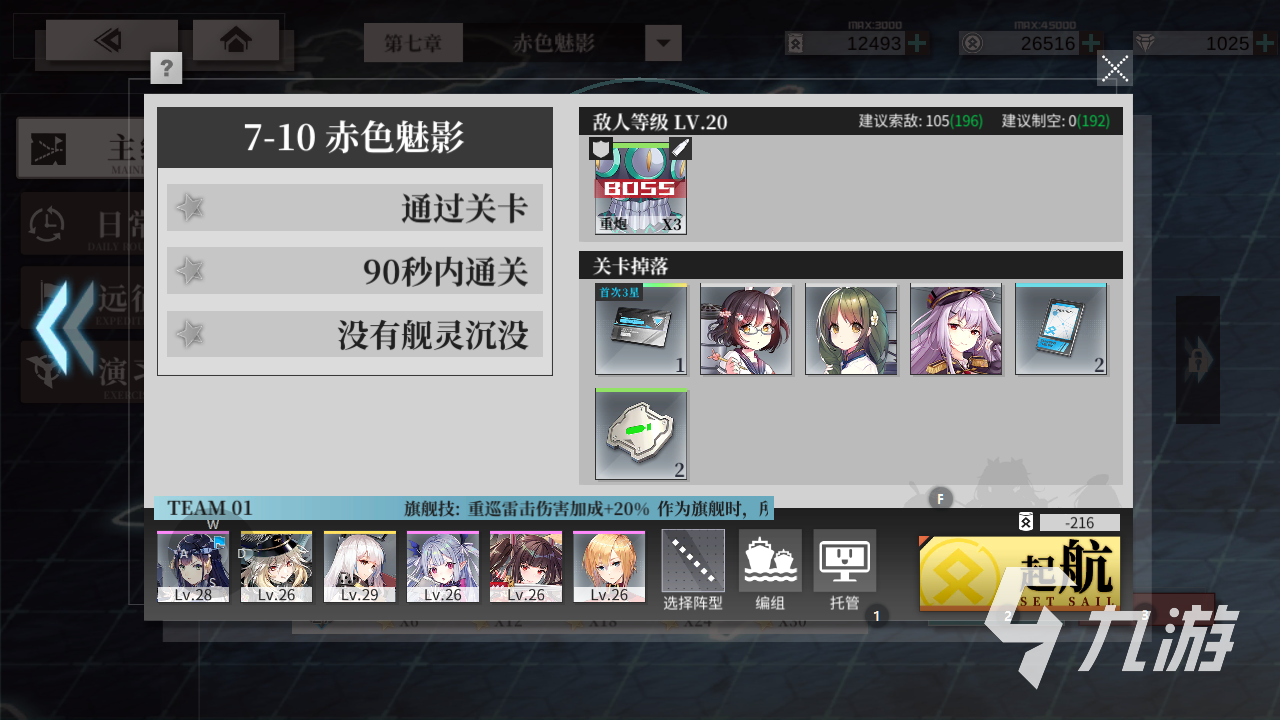Open the question mark help icon

(166, 68)
